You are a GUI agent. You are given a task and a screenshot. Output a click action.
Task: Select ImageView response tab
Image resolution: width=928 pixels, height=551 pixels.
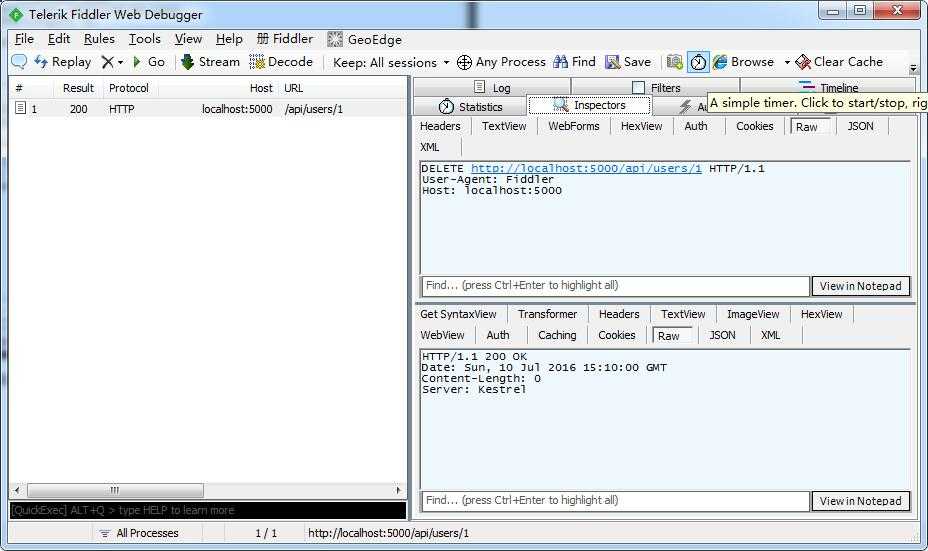pos(753,314)
